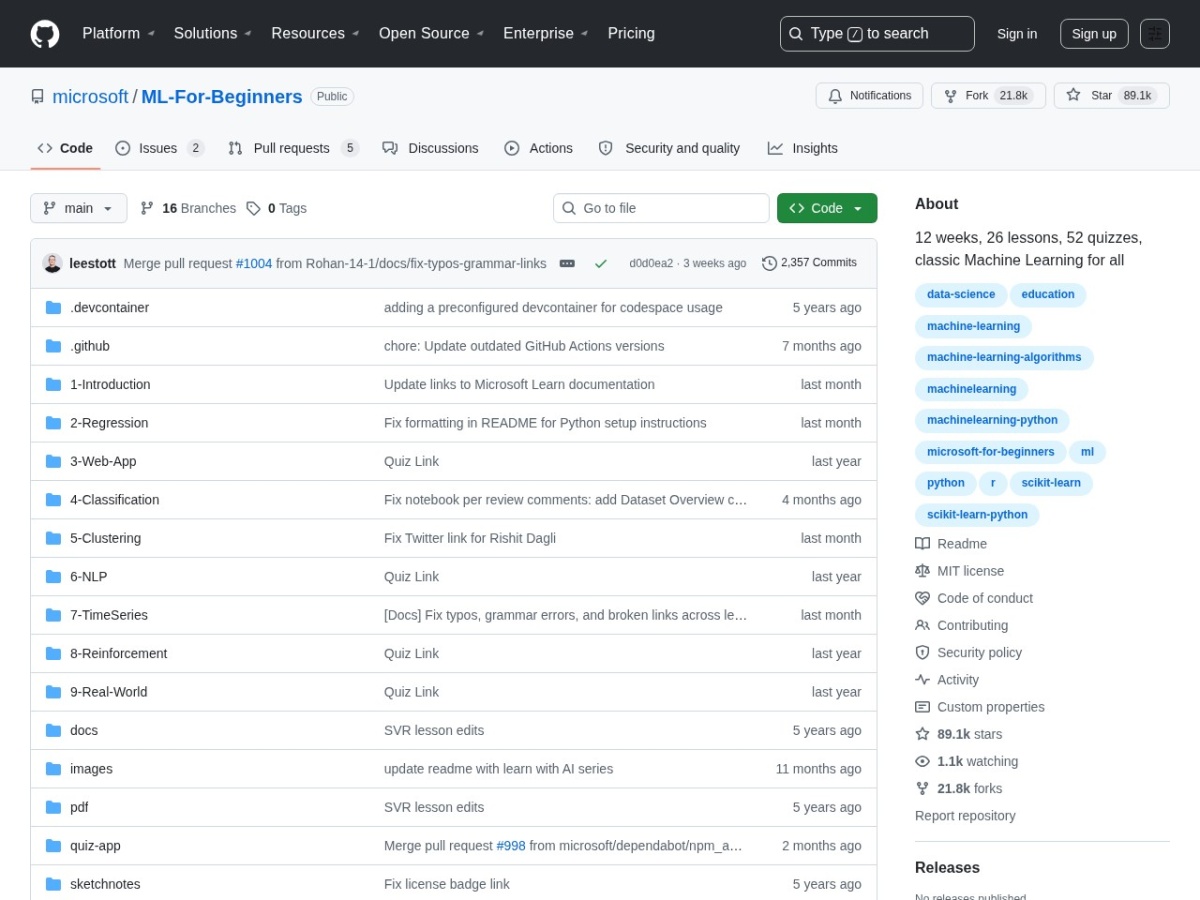The height and width of the screenshot is (900, 1200).
Task: Open the header settings icon next to Sign up
Action: [1155, 34]
